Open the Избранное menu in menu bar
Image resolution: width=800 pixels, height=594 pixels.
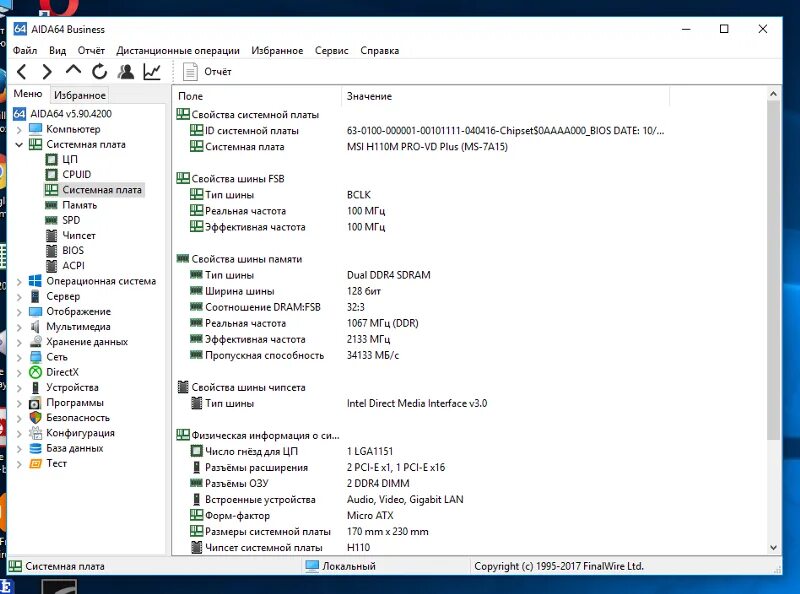(x=277, y=51)
